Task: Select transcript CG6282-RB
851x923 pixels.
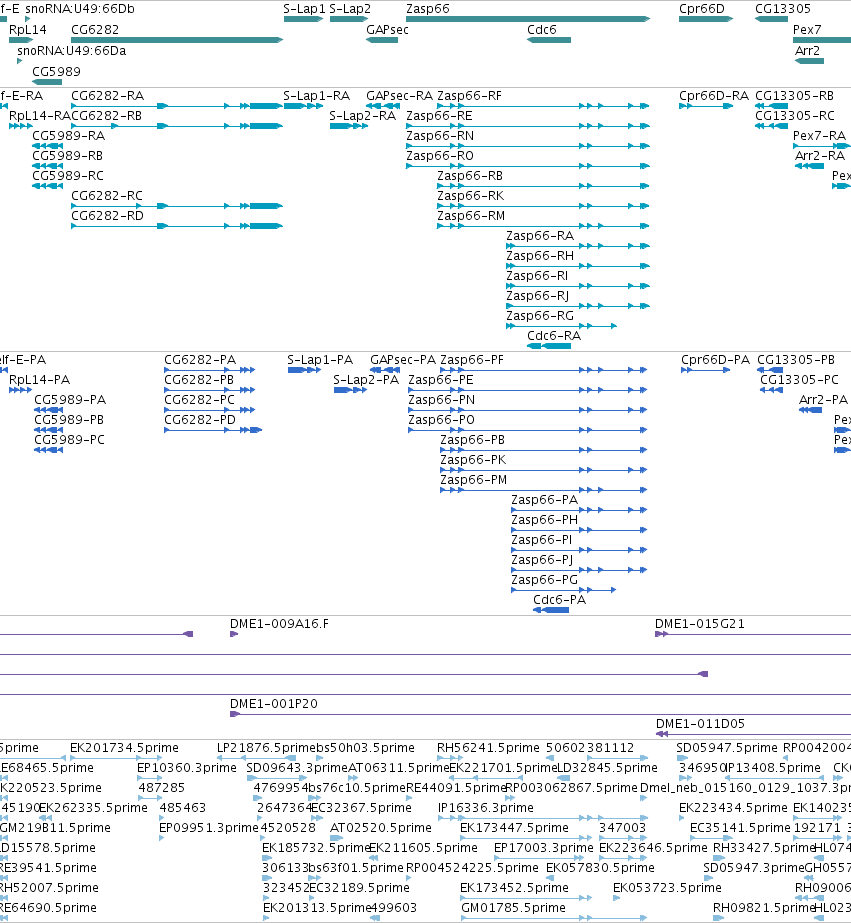Action: pyautogui.click(x=177, y=126)
